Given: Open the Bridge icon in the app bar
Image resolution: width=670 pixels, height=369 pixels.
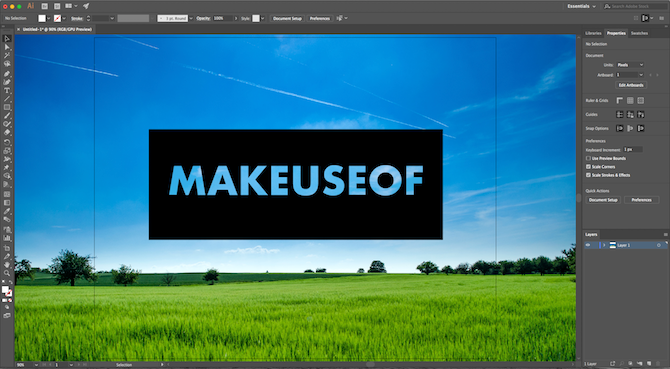Looking at the screenshot, I should (44, 6).
